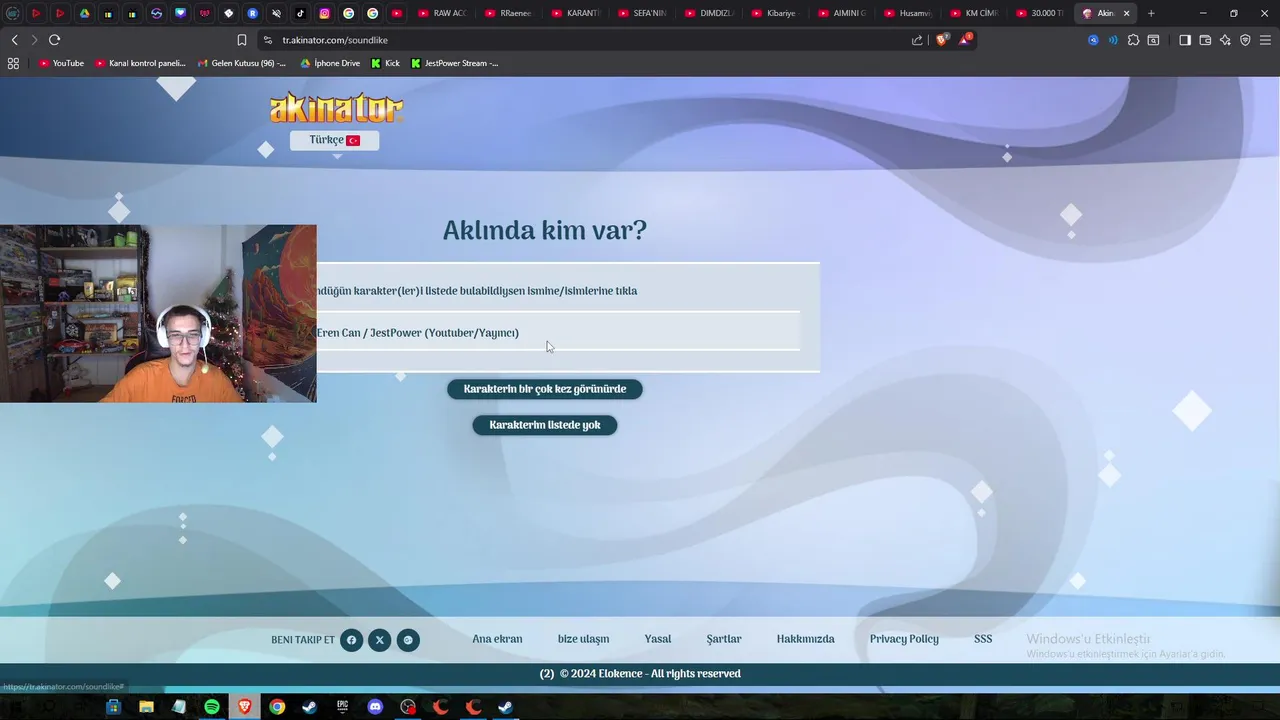Switch to the 30.000 TL YouTube tab
The image size is (1280, 720).
1042,13
